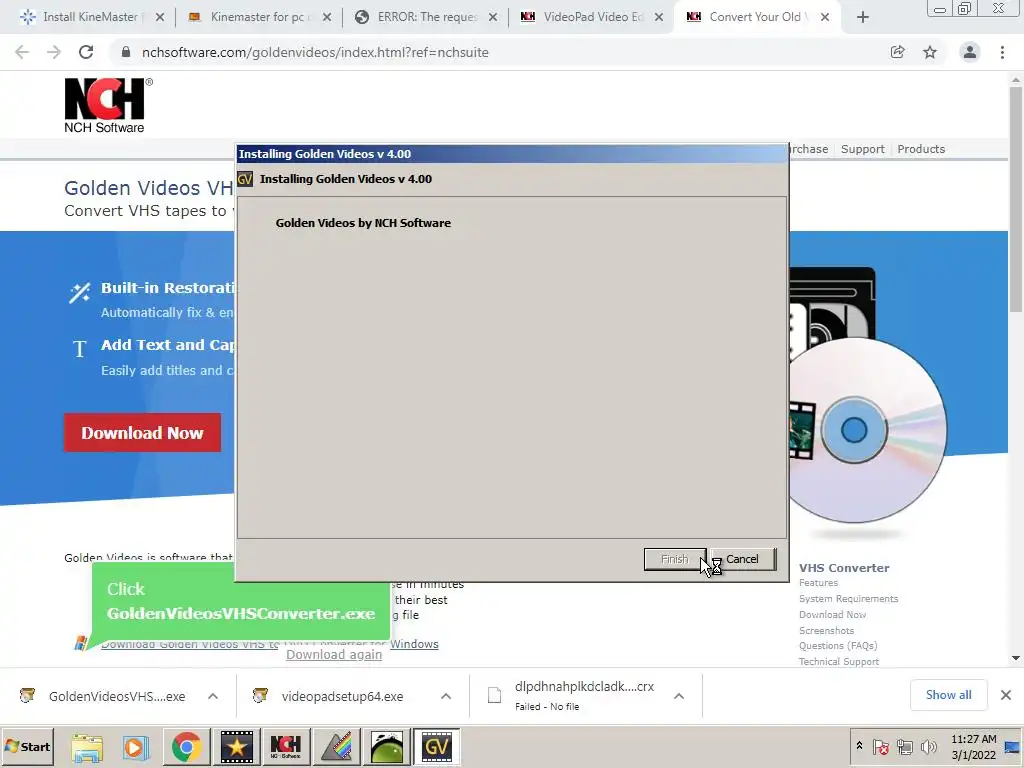Click scrollbar down arrow on page
The image size is (1024, 768).
1016,658
